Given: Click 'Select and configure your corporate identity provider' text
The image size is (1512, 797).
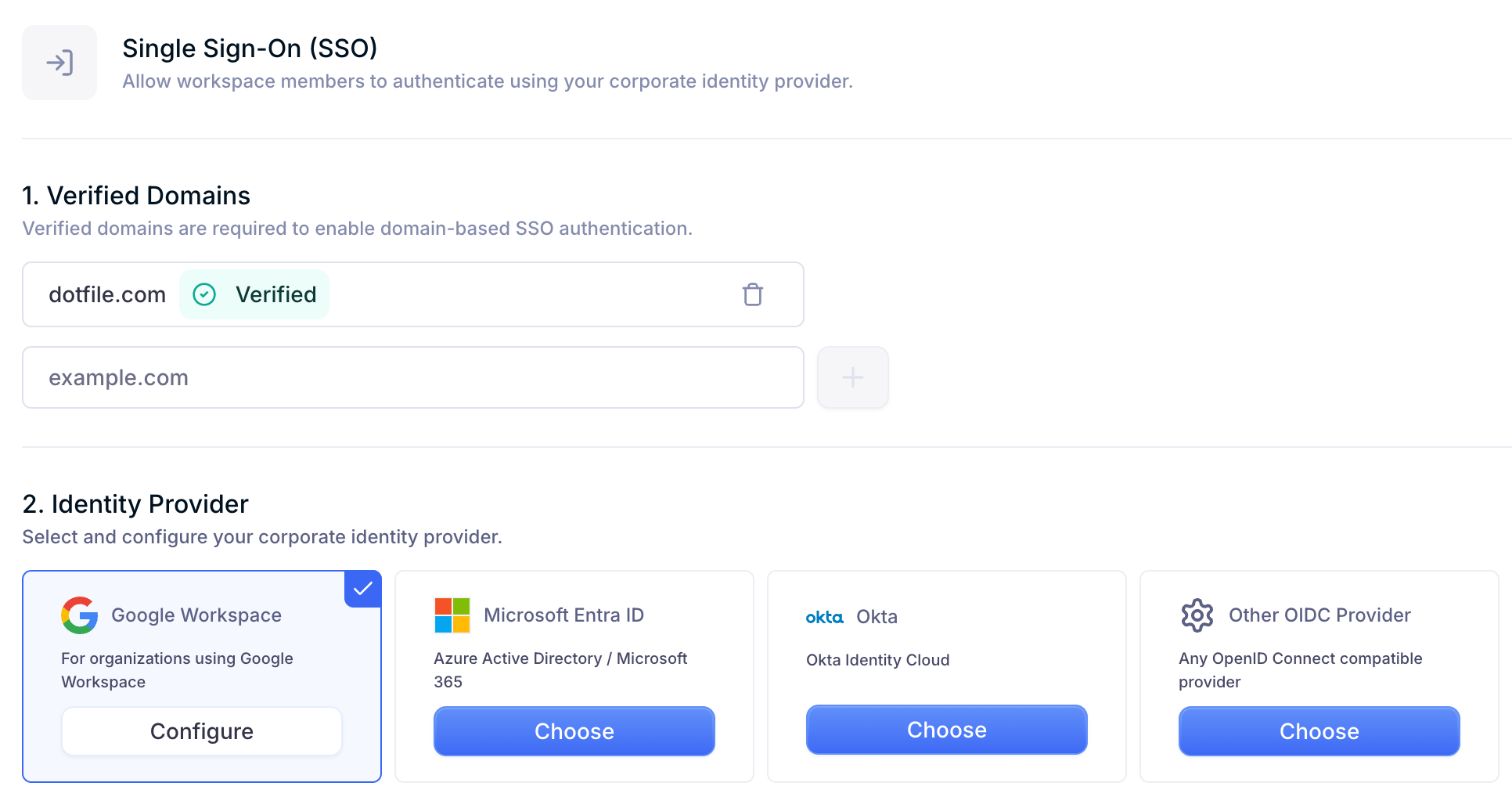Looking at the screenshot, I should (x=262, y=537).
